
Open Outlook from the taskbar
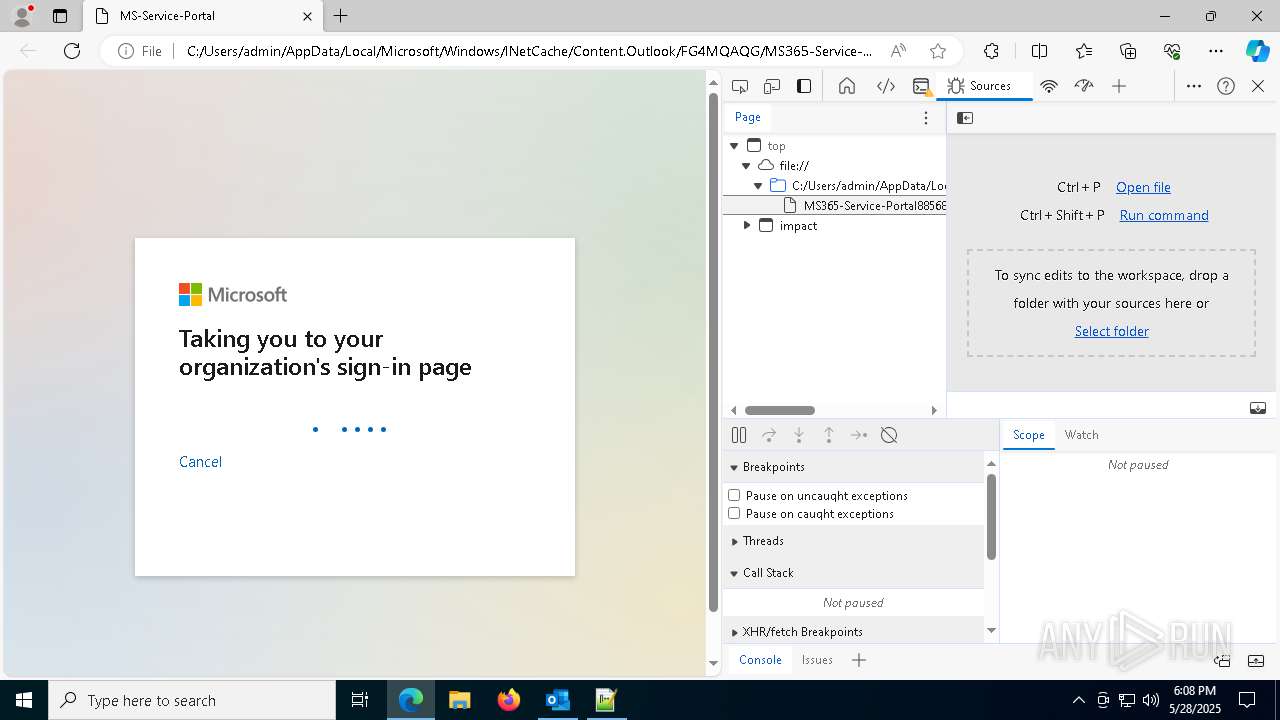point(557,700)
